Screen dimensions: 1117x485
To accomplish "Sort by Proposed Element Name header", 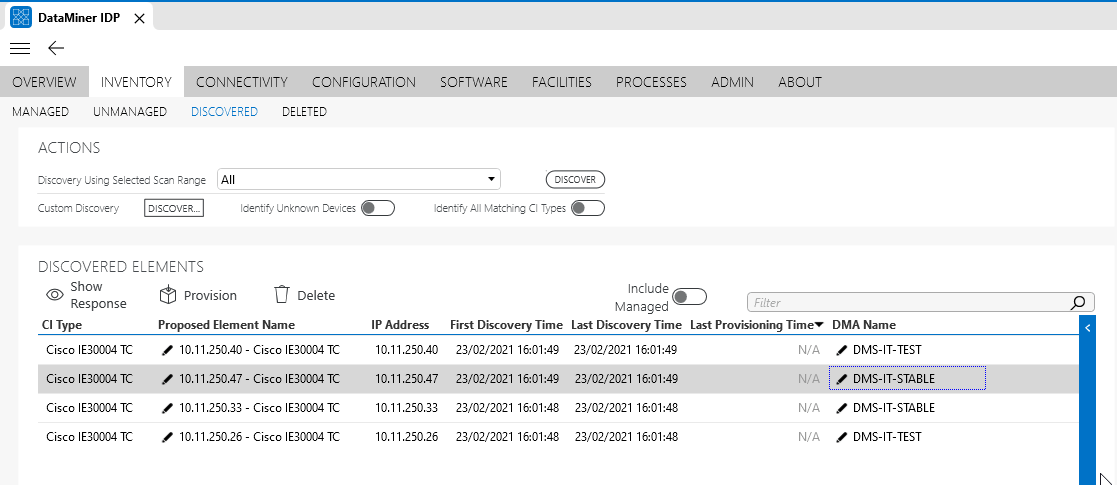I will [x=226, y=325].
